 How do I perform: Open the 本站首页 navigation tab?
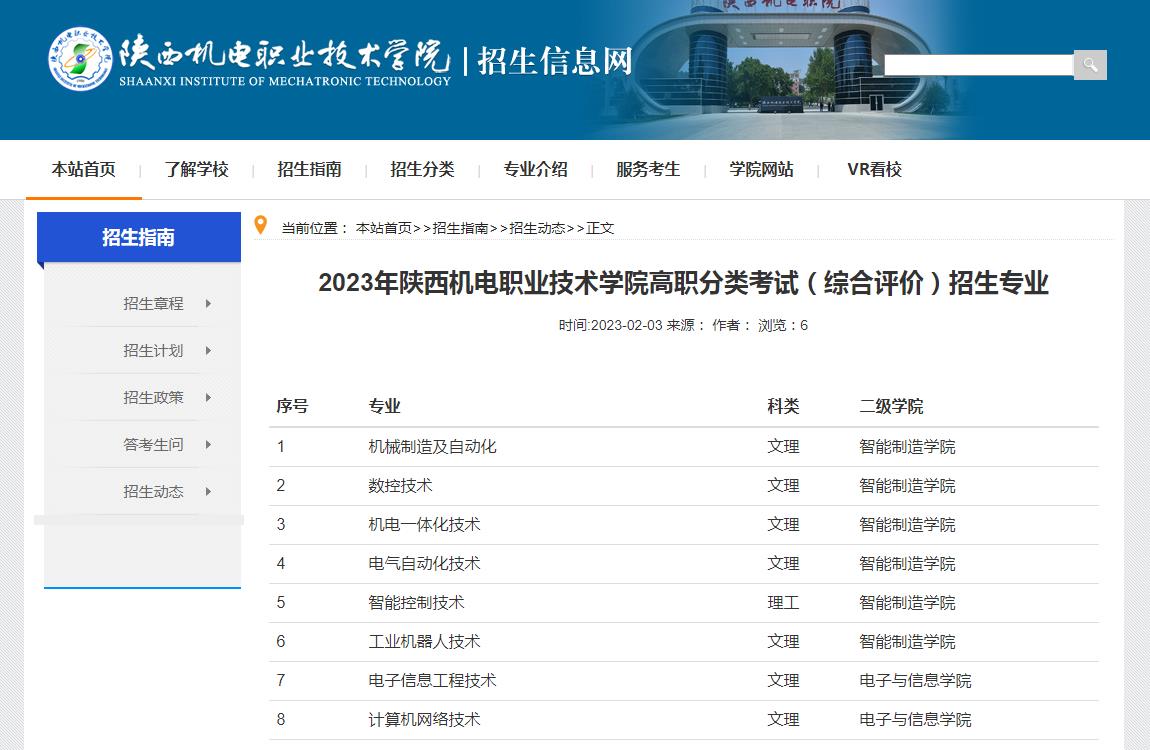click(84, 169)
